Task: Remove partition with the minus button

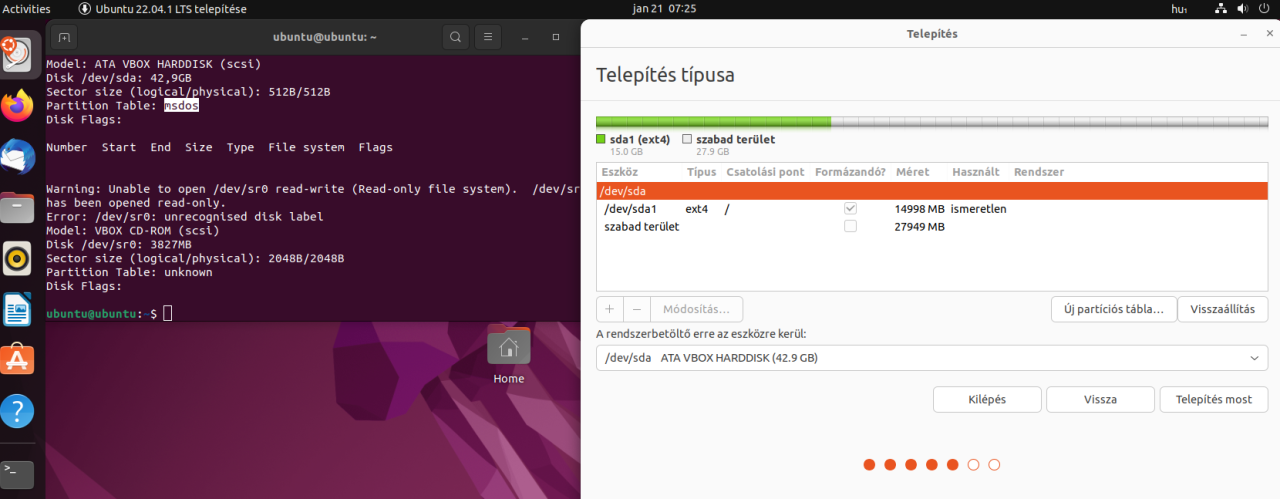Action: pyautogui.click(x=637, y=309)
